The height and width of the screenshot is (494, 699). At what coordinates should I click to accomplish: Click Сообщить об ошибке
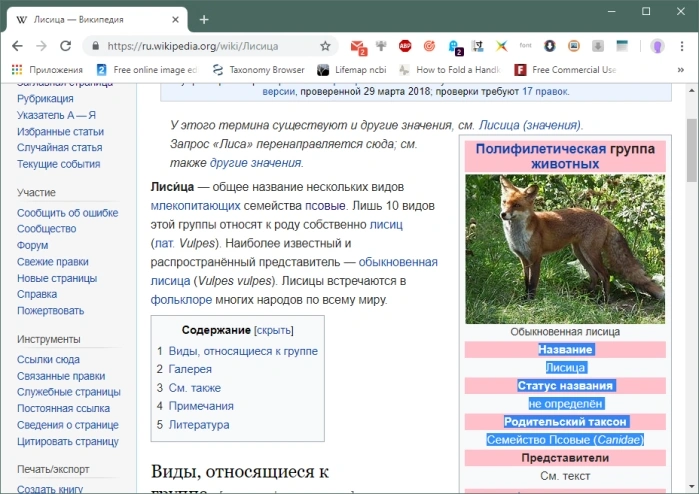pyautogui.click(x=67, y=213)
